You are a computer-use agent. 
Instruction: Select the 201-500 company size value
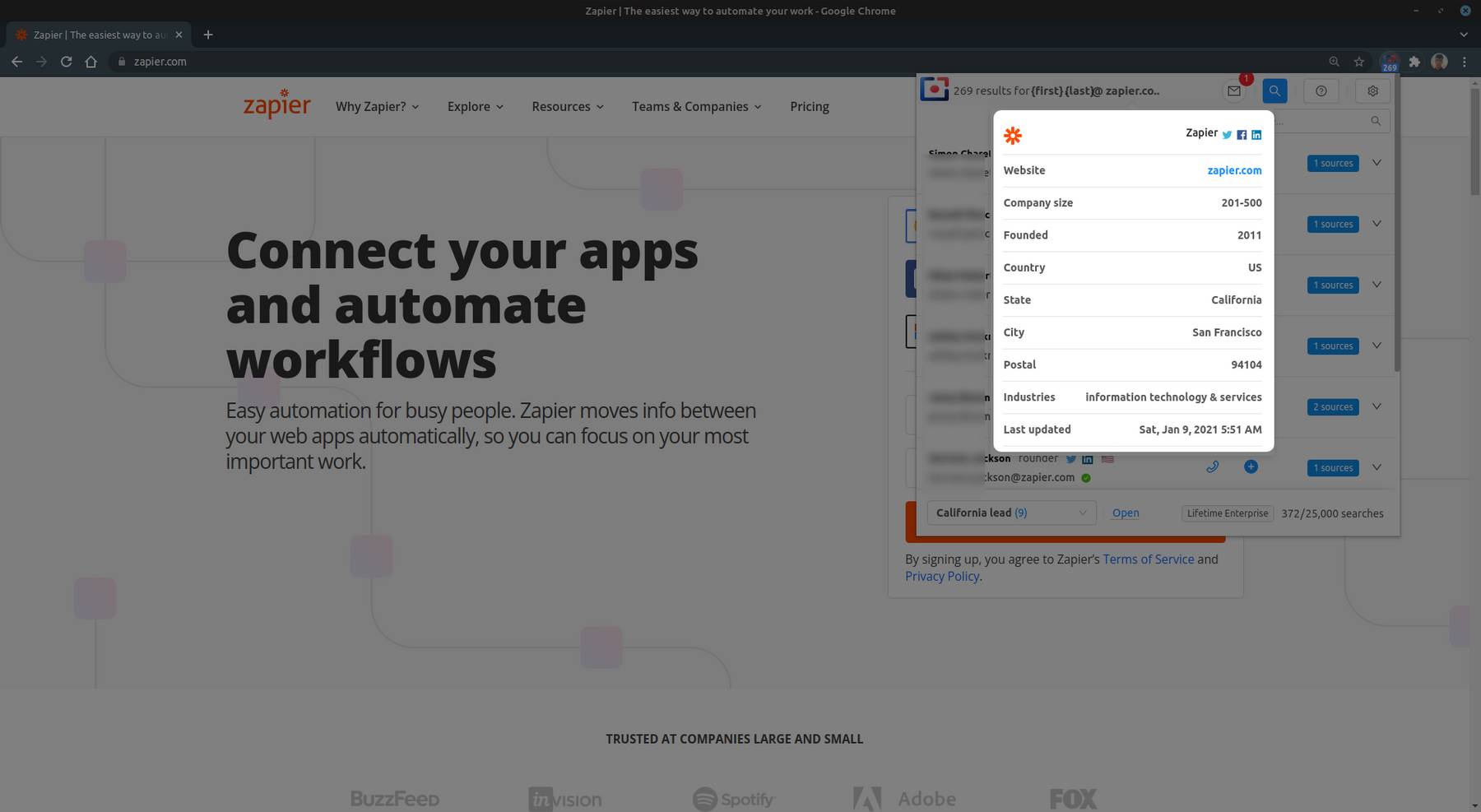pos(1241,202)
